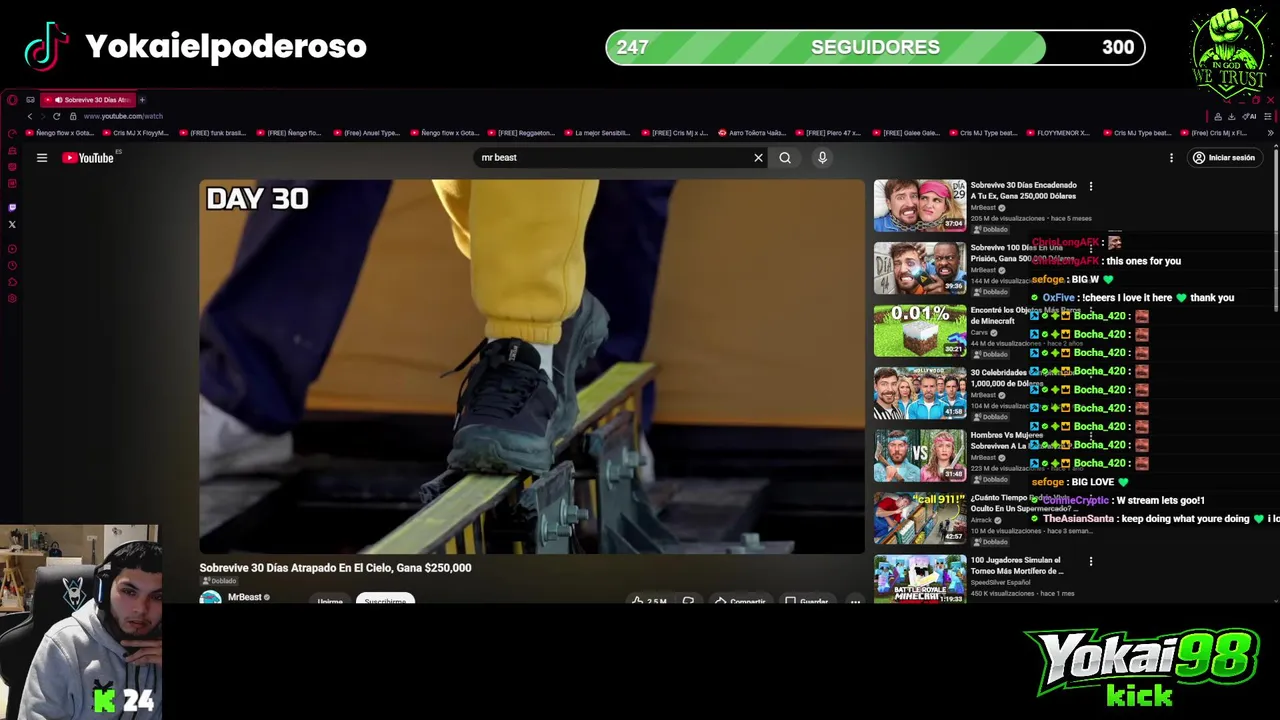The height and width of the screenshot is (720, 1280).
Task: Clear the search box with X icon
Action: tap(758, 157)
